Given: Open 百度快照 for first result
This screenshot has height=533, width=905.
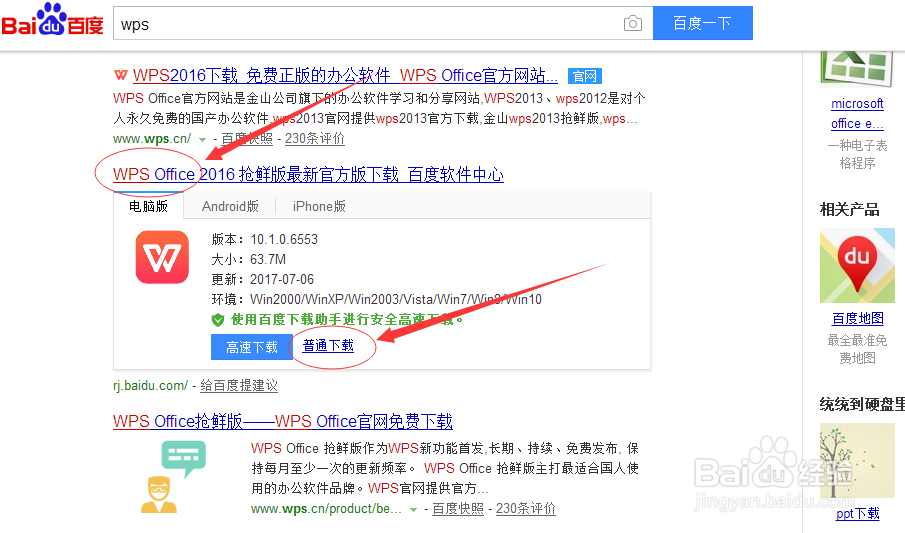Looking at the screenshot, I should click(x=247, y=139).
